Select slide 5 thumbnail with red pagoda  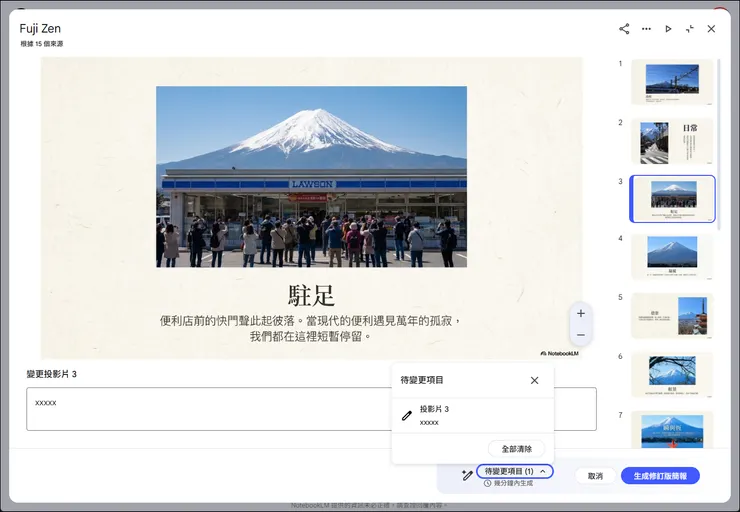(672, 316)
